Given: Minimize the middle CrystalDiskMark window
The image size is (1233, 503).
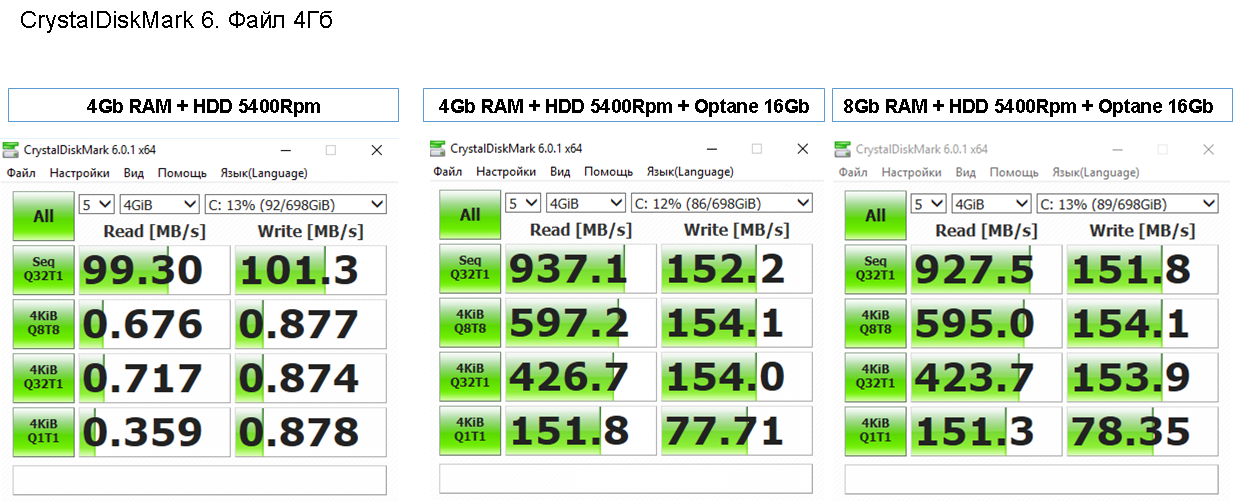Looking at the screenshot, I should point(711,148).
